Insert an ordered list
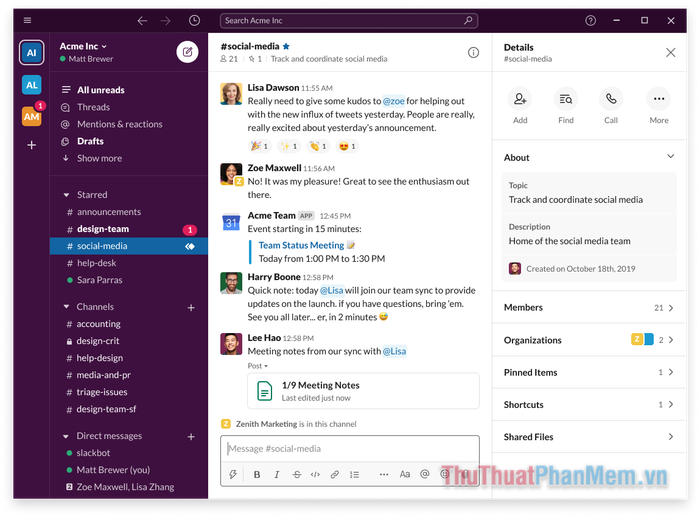Image resolution: width=700 pixels, height=517 pixels. [354, 474]
